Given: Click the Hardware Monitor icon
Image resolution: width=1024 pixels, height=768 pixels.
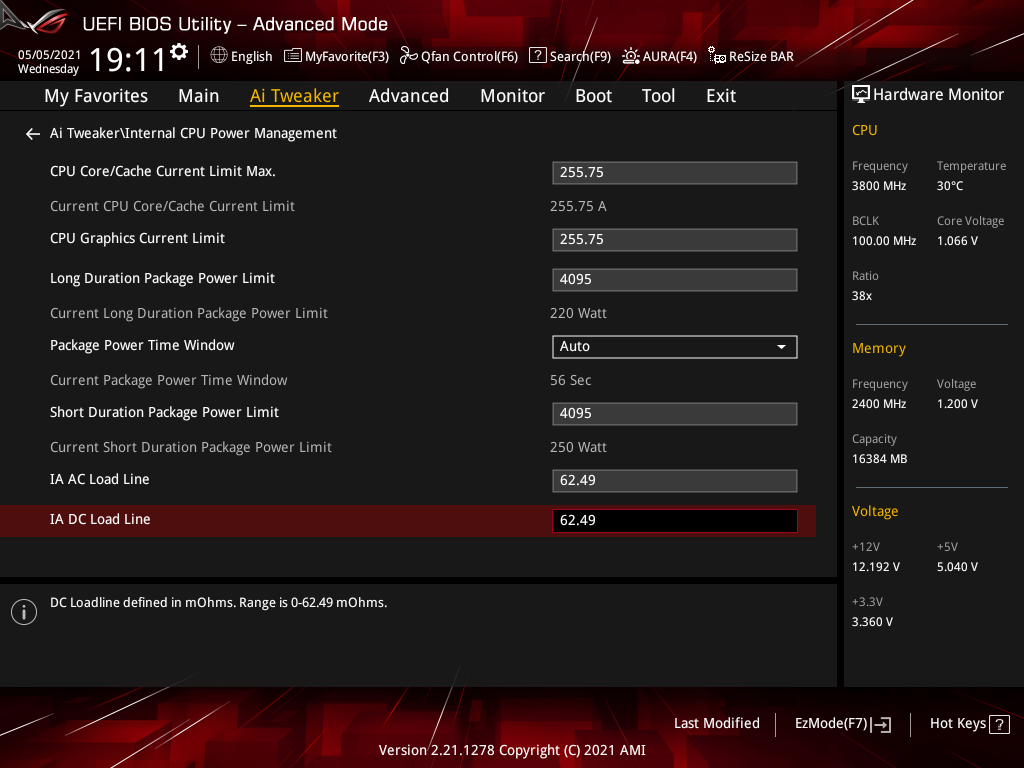Looking at the screenshot, I should (x=861, y=95).
